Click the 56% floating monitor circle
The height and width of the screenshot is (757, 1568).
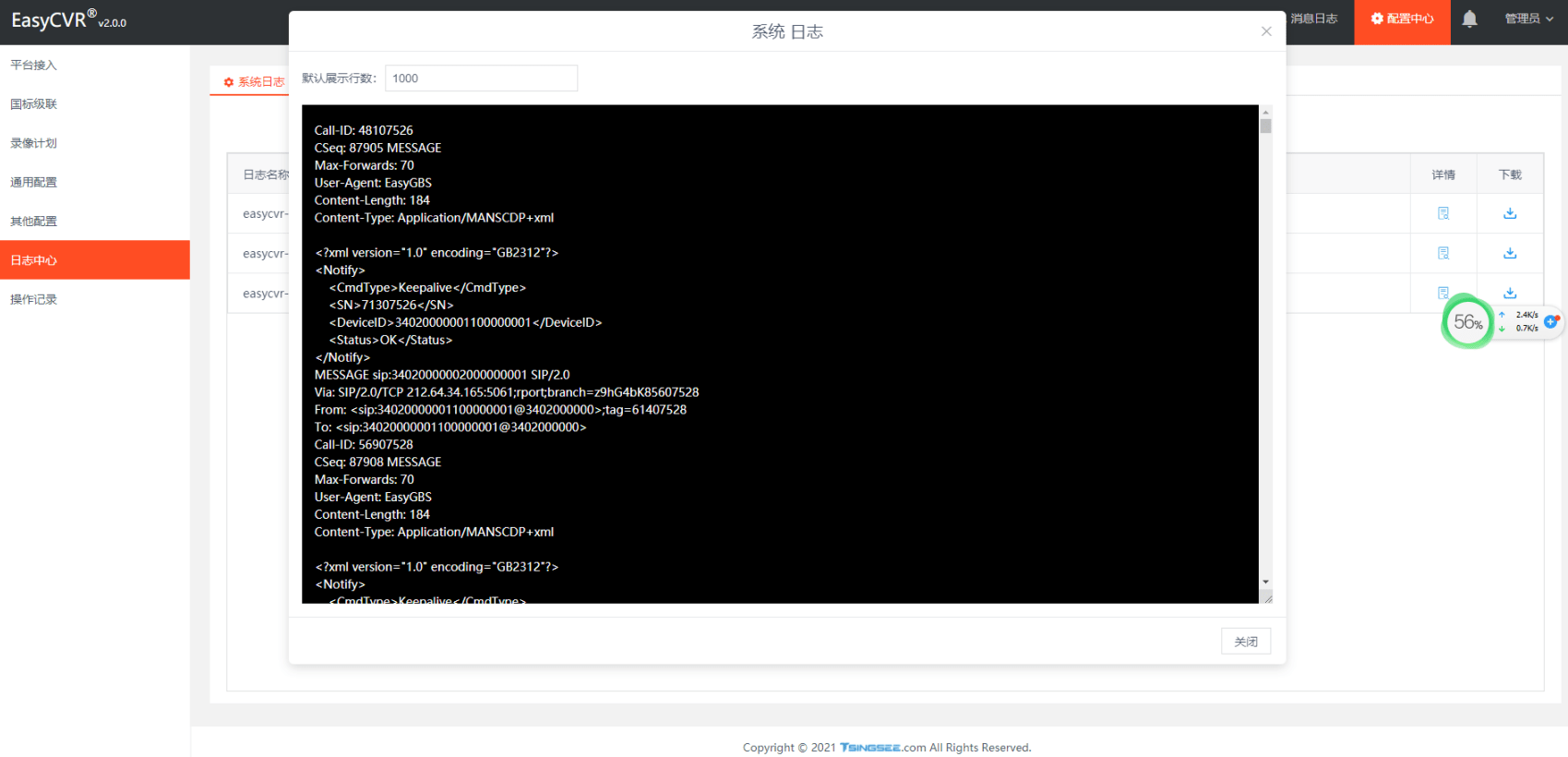1466,322
